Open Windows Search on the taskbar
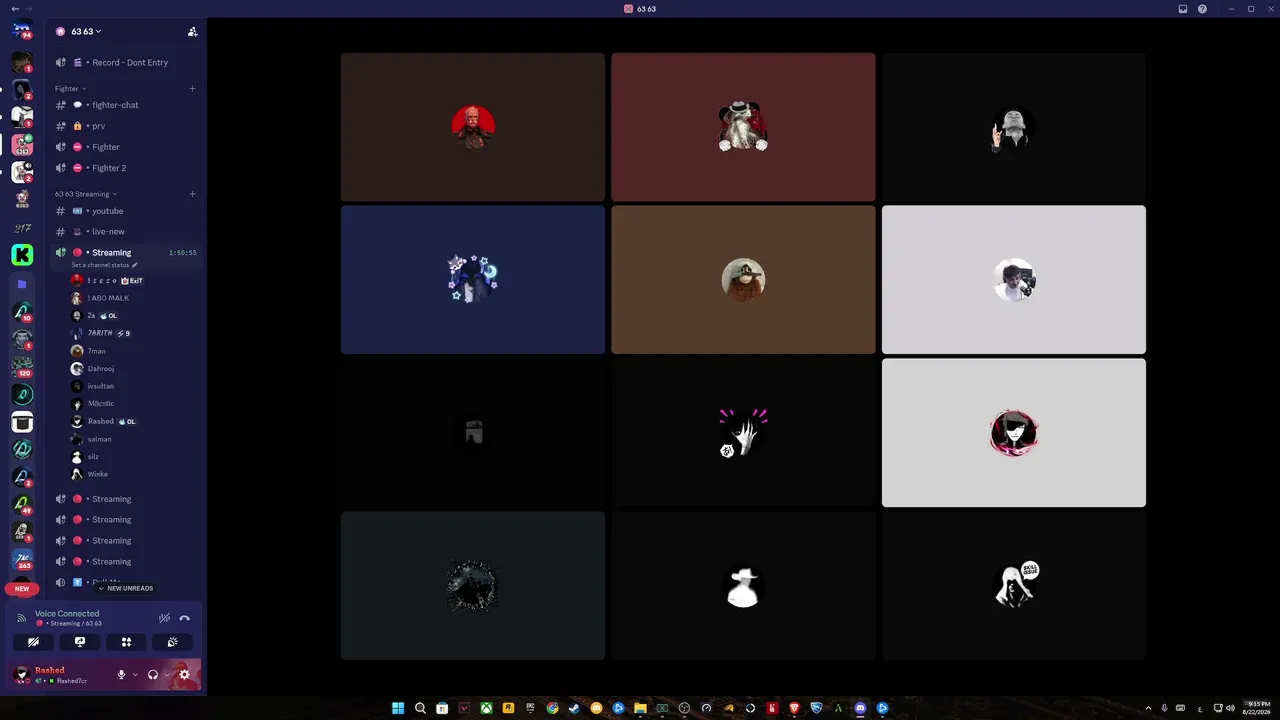 420,708
